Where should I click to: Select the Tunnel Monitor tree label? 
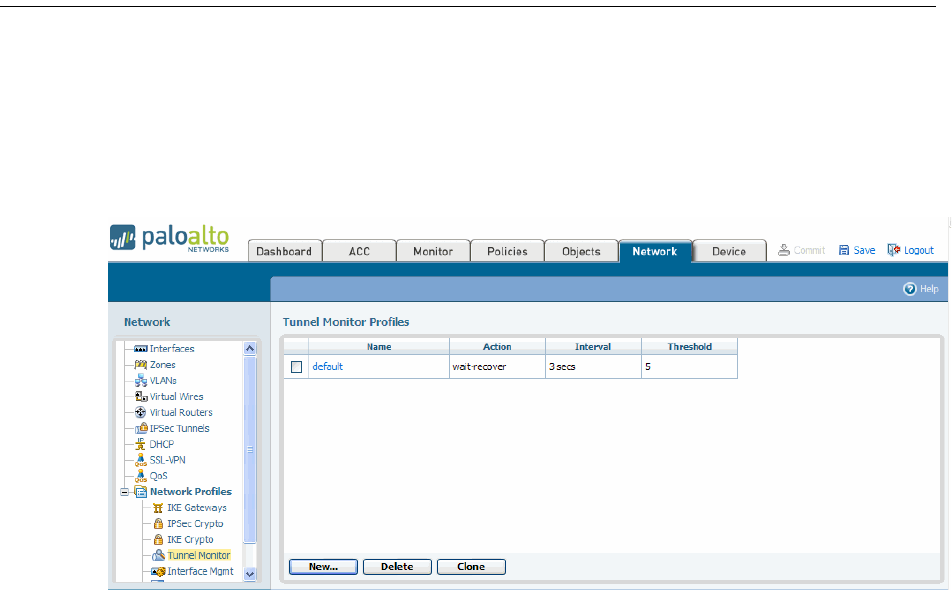click(199, 555)
